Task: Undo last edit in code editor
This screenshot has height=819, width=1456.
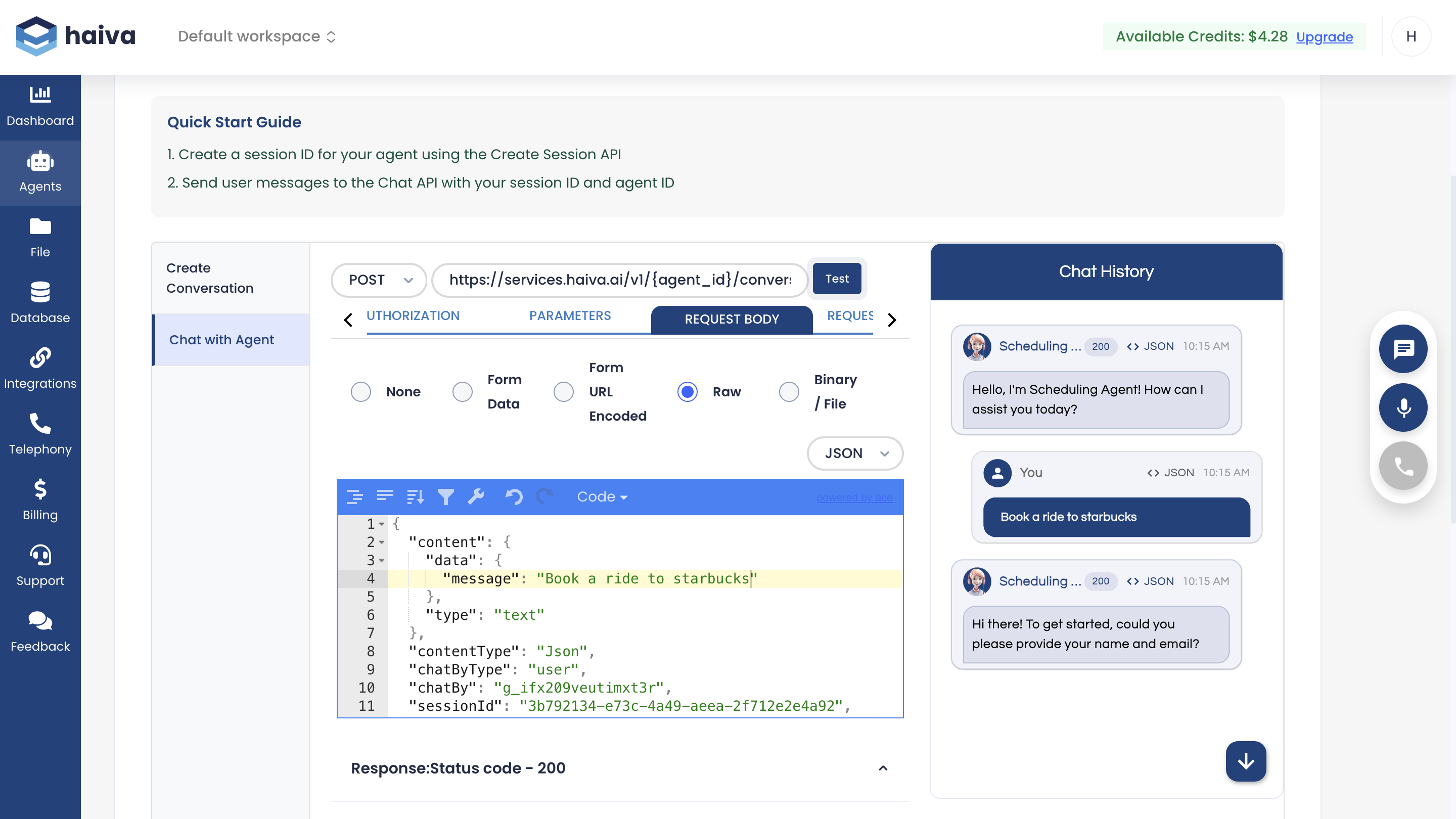Action: coord(513,497)
